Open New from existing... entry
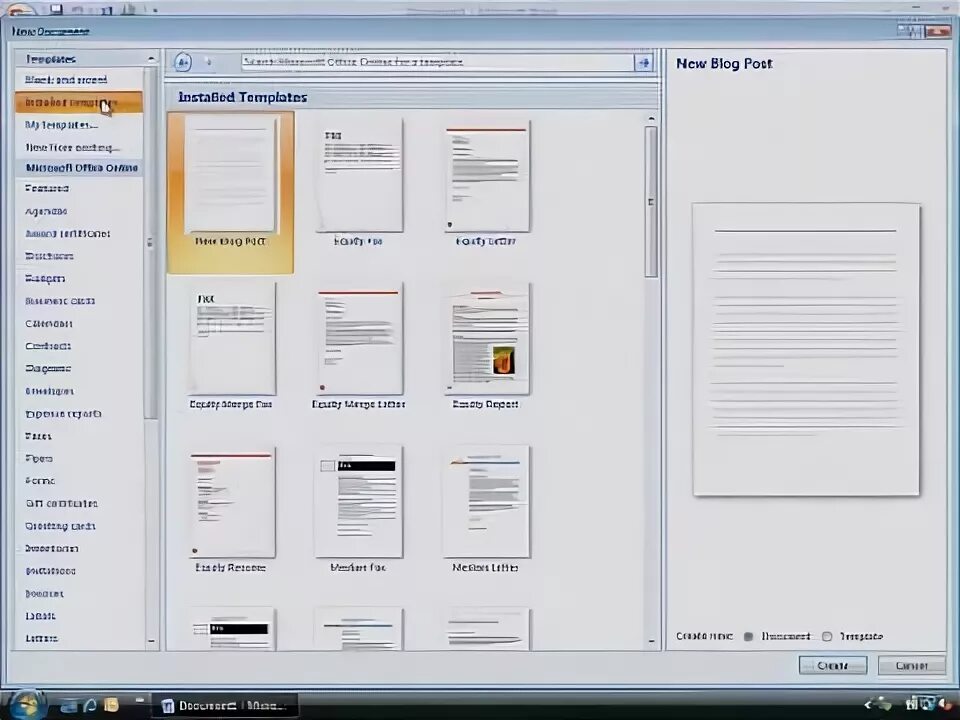 click(79, 148)
